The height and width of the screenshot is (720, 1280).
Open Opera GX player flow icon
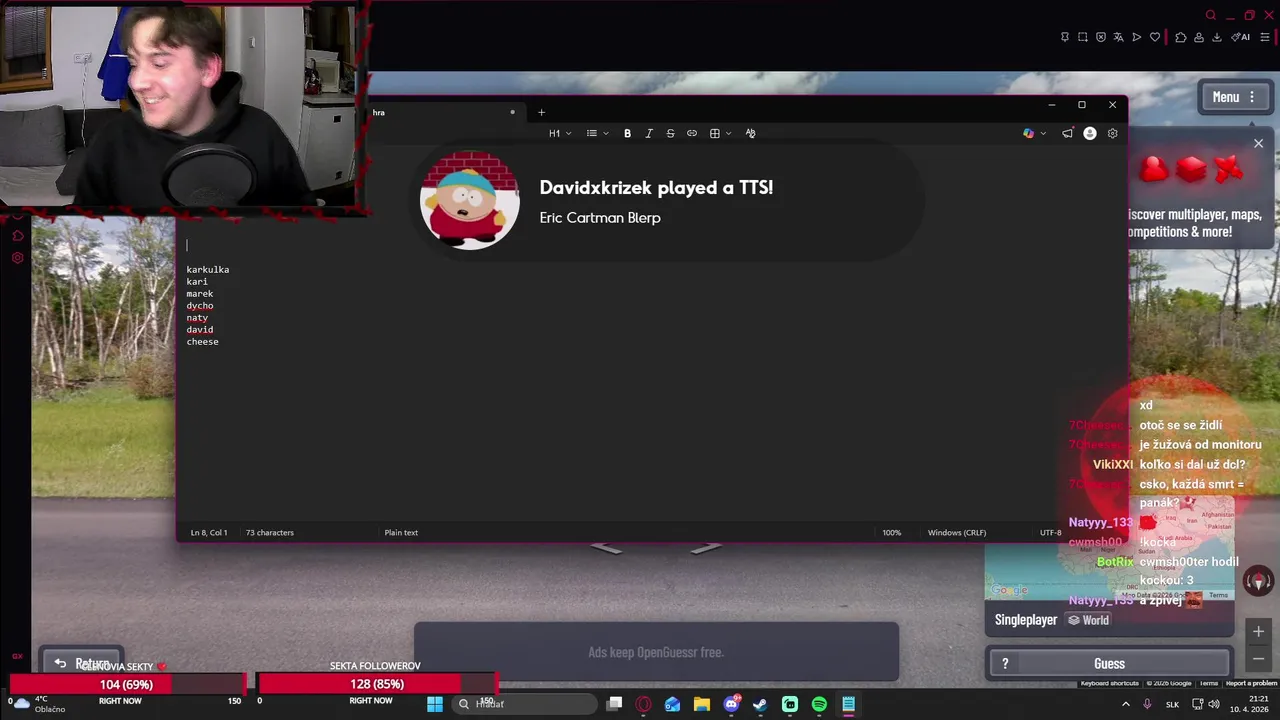coord(1136,37)
